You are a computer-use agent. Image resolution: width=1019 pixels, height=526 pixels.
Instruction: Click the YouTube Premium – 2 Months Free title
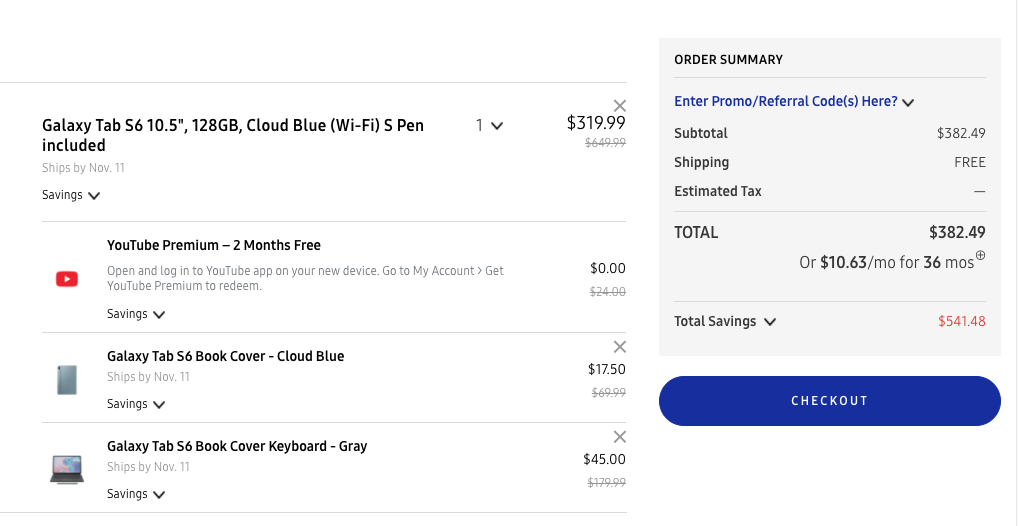coord(214,245)
